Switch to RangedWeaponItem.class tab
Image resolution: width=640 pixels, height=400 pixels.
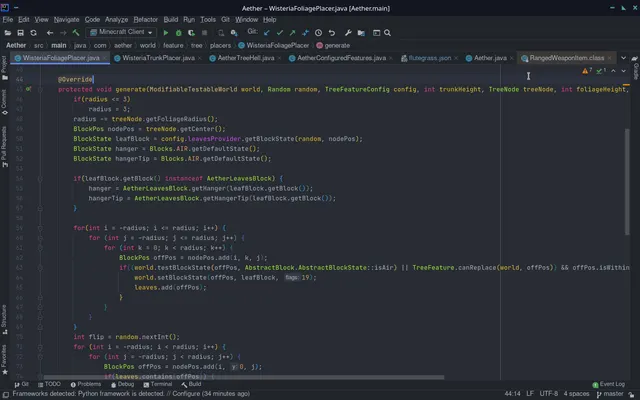[x=567, y=58]
